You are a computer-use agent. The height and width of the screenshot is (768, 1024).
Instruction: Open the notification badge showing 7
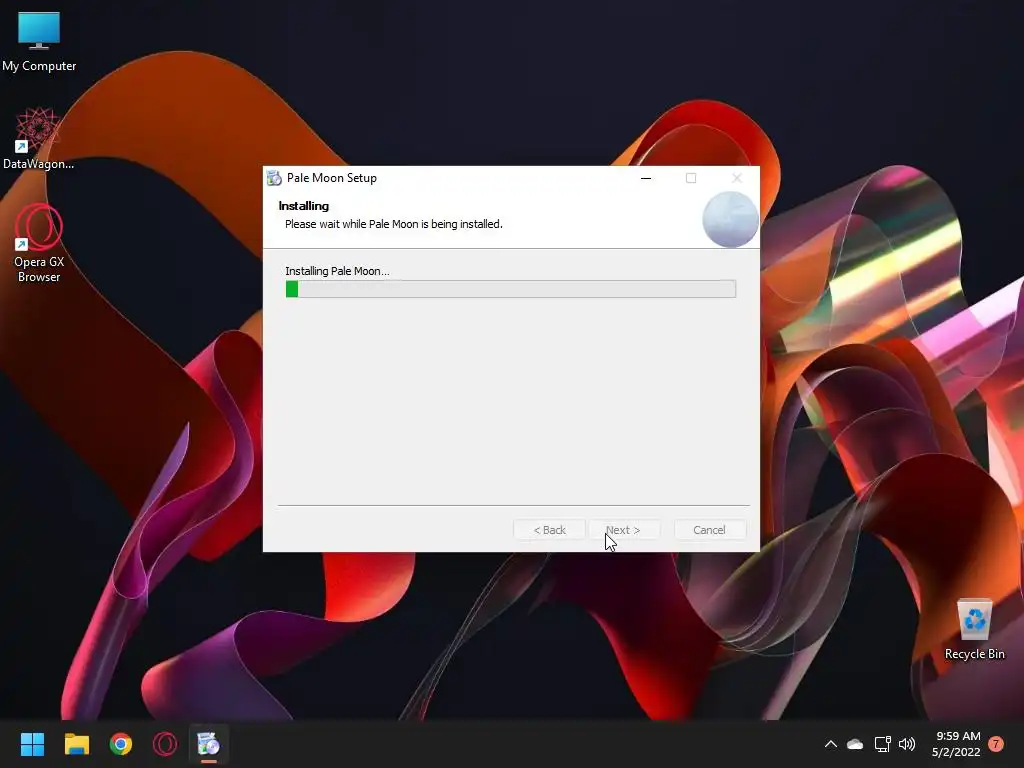coord(996,744)
